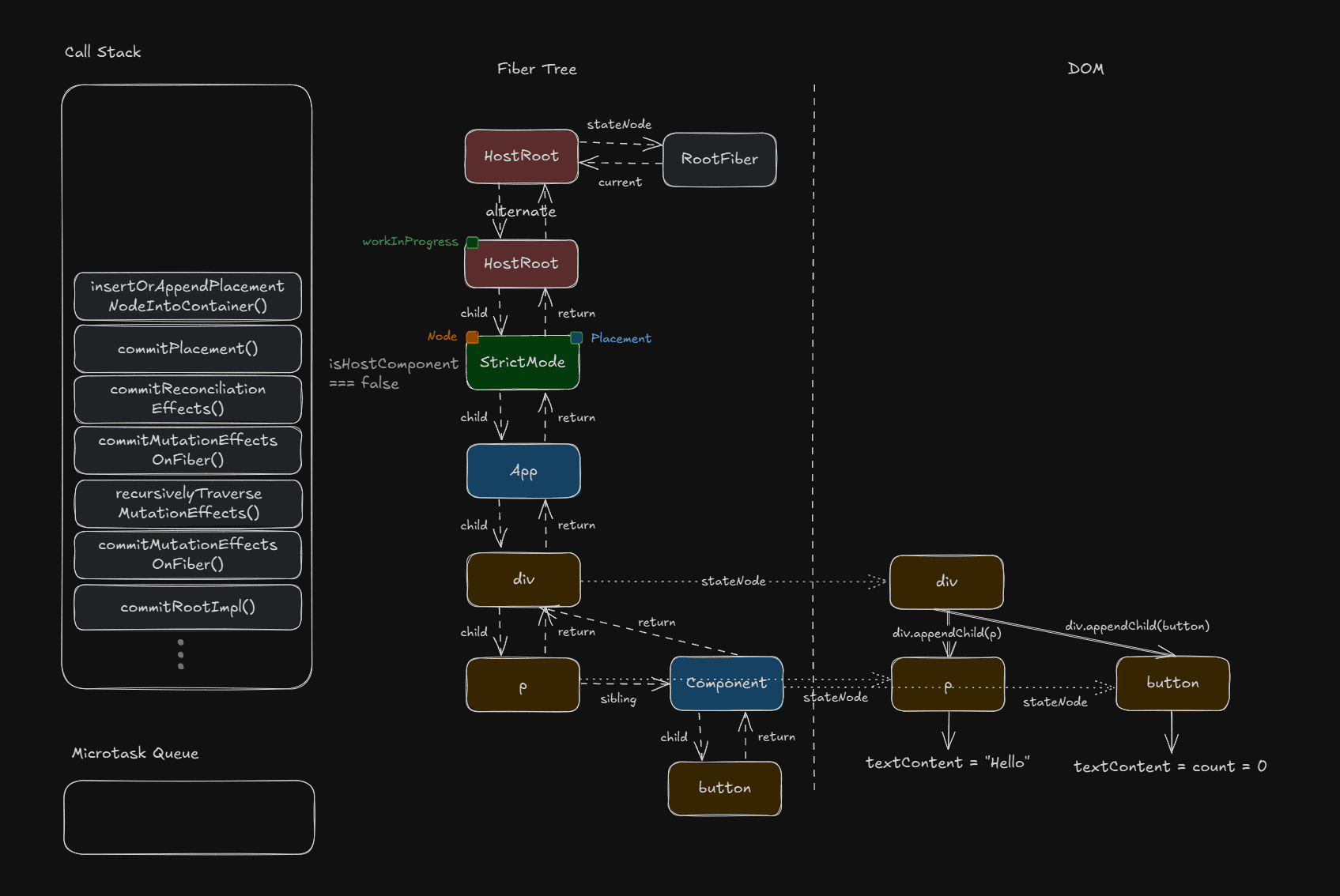Select the green StrictMode fiber node
This screenshot has height=896, width=1340.
(523, 363)
